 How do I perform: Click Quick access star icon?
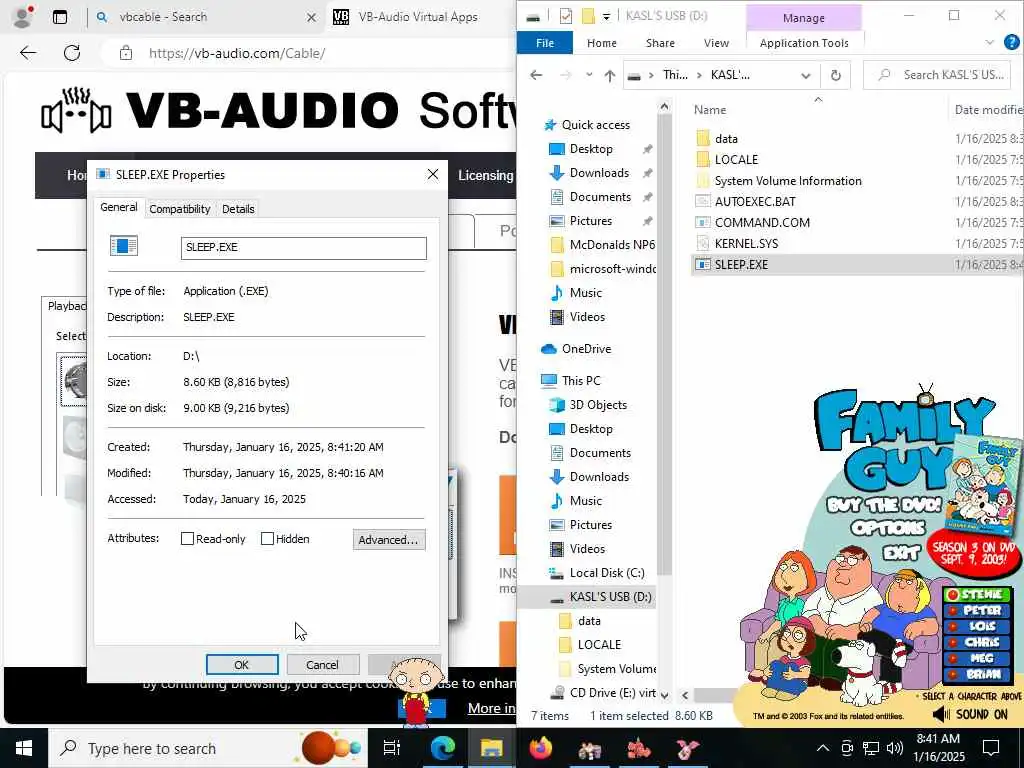551,125
